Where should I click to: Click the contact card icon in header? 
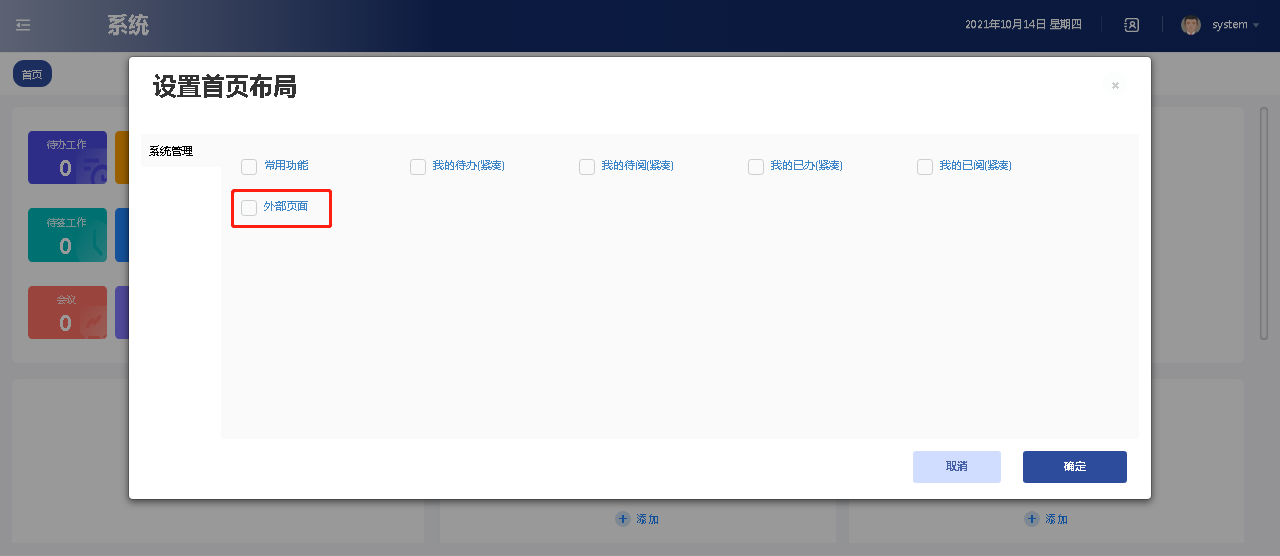click(x=1131, y=25)
